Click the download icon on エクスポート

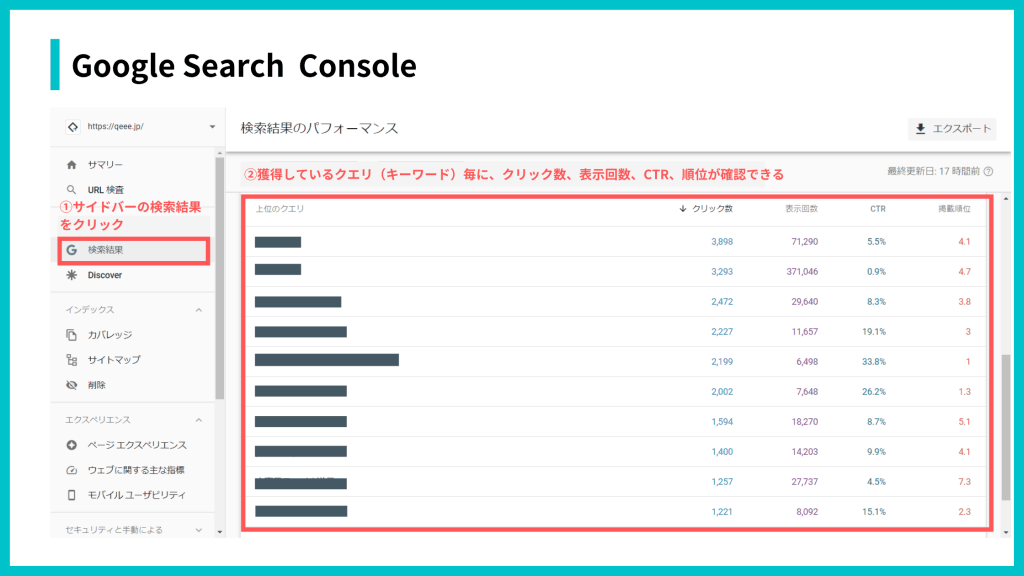click(x=920, y=129)
